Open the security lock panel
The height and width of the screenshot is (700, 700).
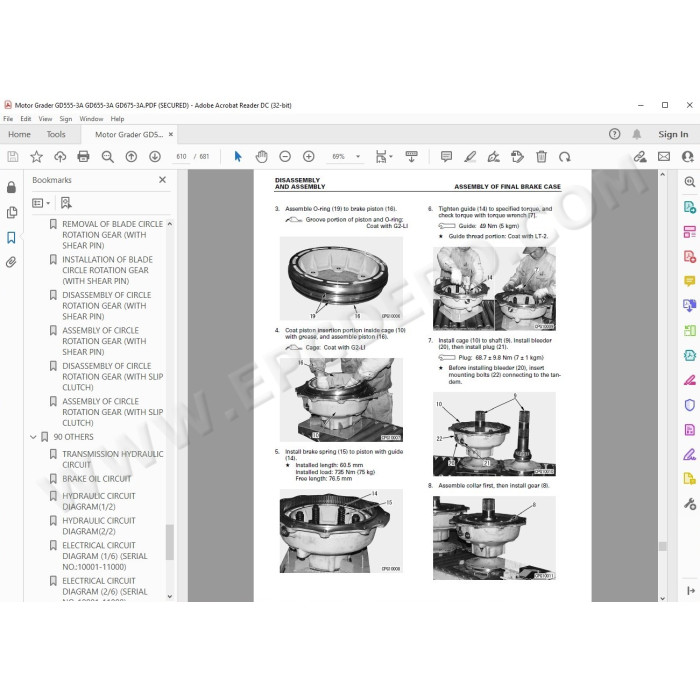pos(12,187)
